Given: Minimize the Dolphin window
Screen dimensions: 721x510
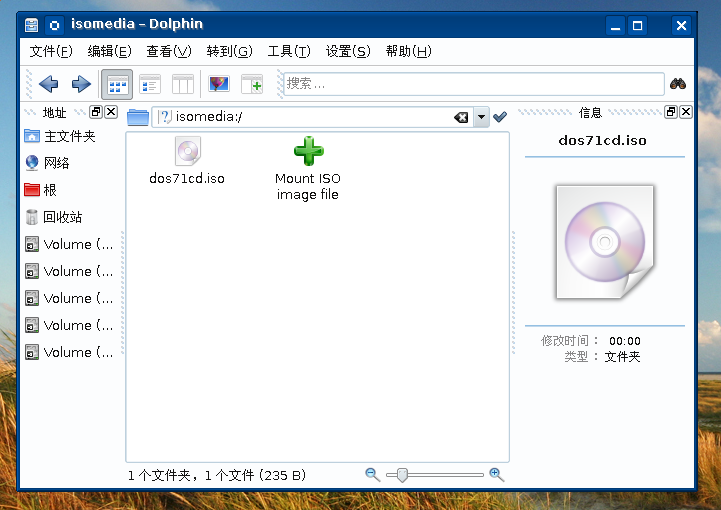Looking at the screenshot, I should tap(615, 25).
